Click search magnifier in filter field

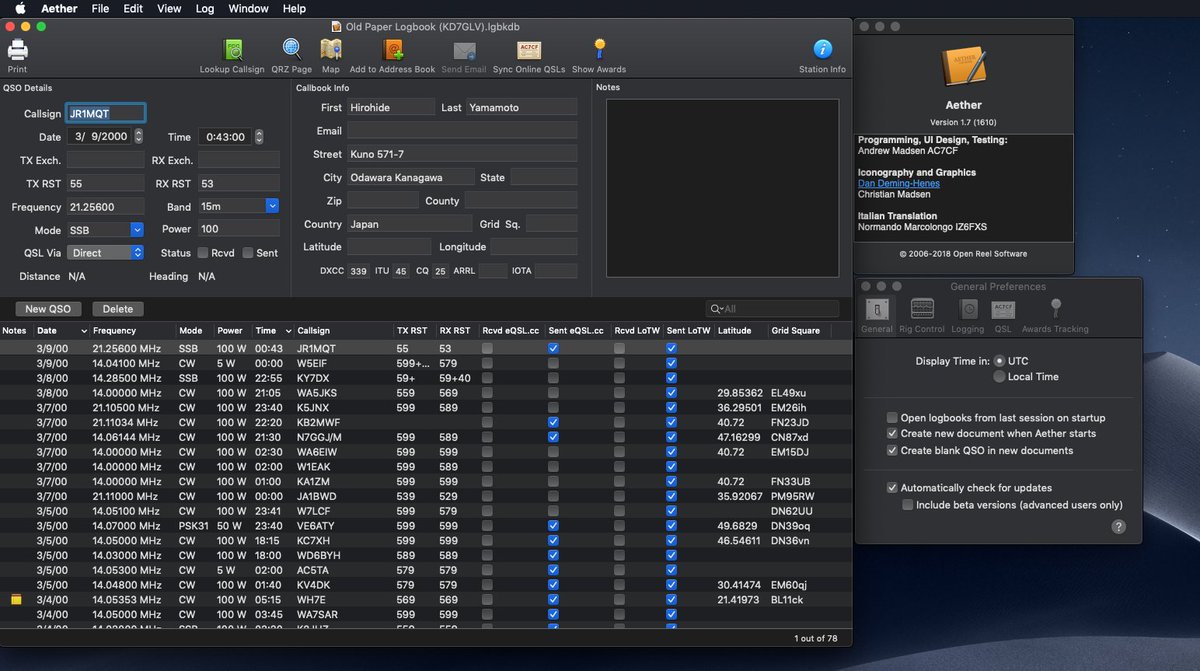point(716,309)
